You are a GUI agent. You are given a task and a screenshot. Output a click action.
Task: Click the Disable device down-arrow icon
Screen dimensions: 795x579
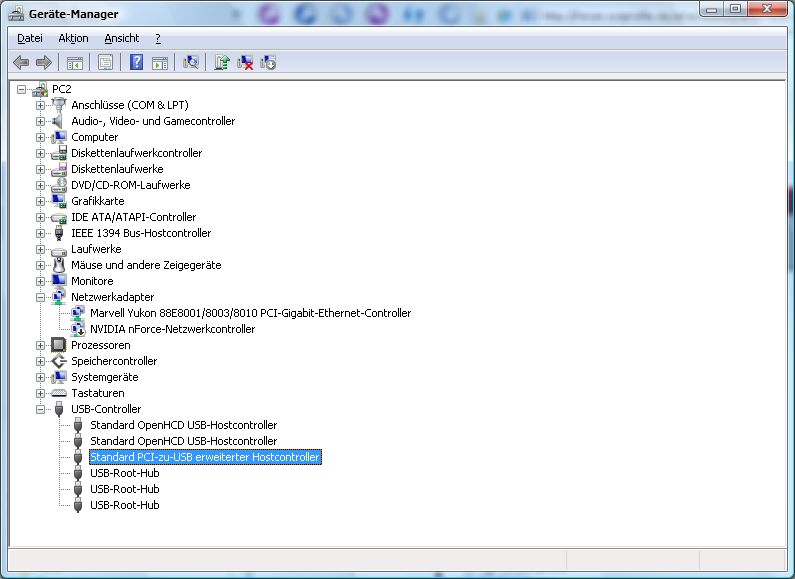(268, 62)
